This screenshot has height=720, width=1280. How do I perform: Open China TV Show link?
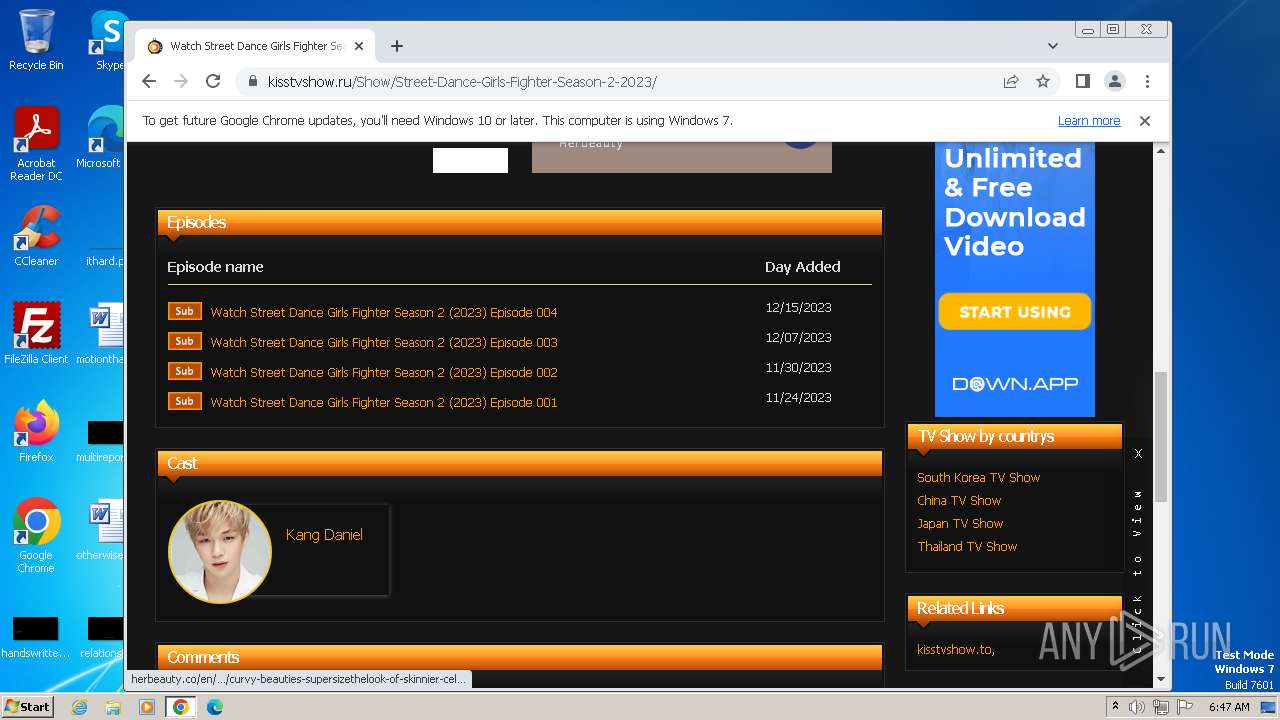coord(959,501)
